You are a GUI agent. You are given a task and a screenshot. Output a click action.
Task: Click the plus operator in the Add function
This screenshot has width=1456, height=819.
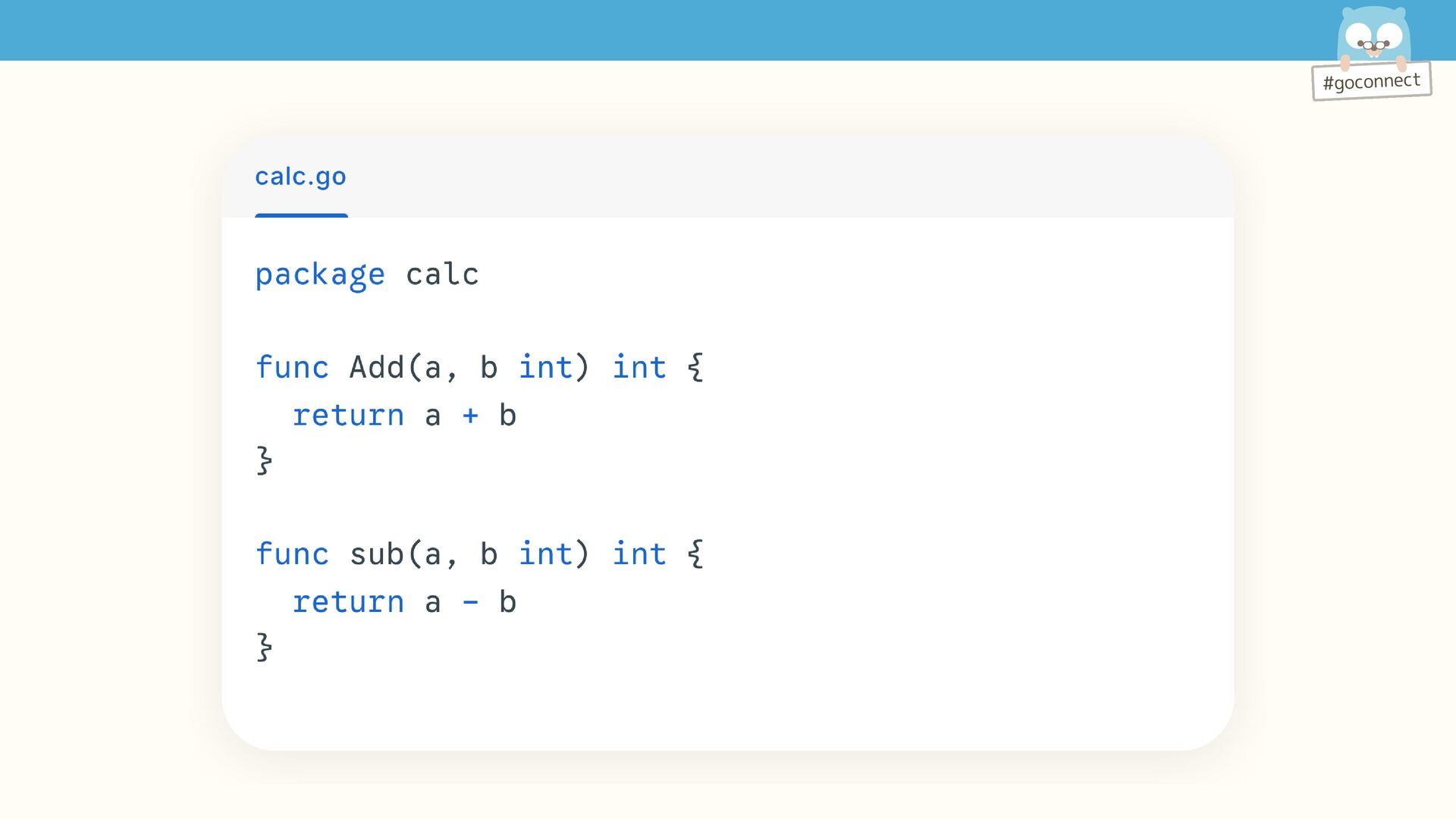[x=470, y=416]
